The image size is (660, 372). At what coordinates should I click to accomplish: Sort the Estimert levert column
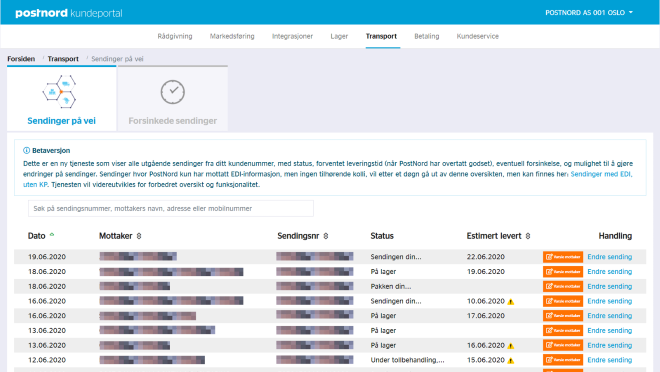[528, 236]
